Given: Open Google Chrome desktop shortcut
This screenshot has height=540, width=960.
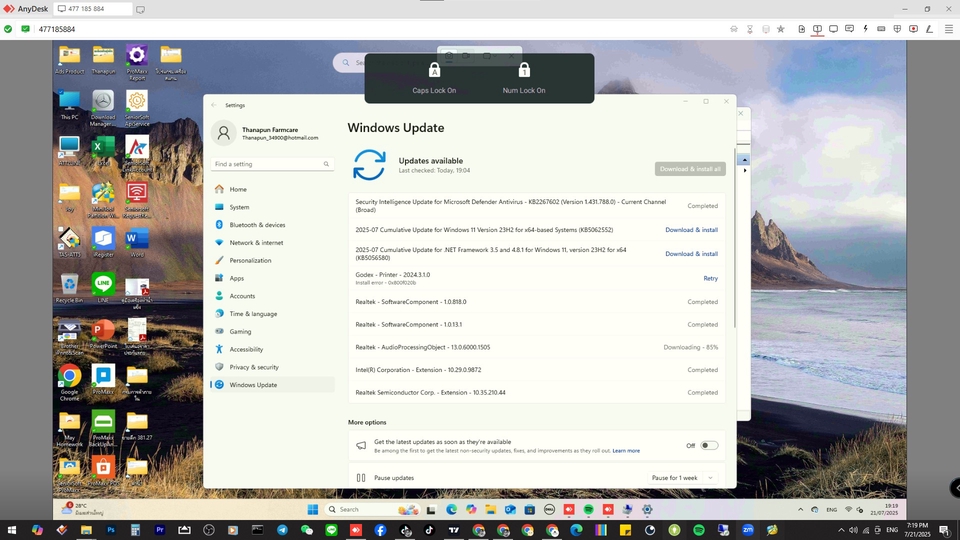Looking at the screenshot, I should (x=69, y=381).
